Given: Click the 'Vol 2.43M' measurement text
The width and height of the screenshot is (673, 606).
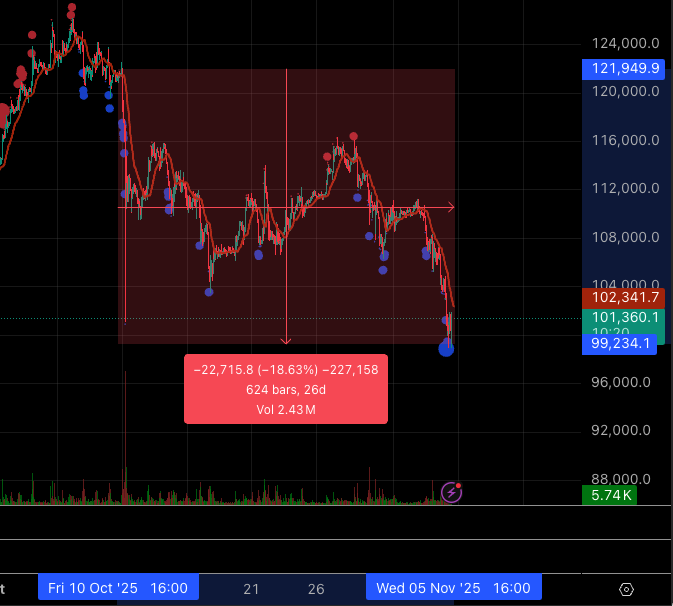Looking at the screenshot, I should click(286, 410).
